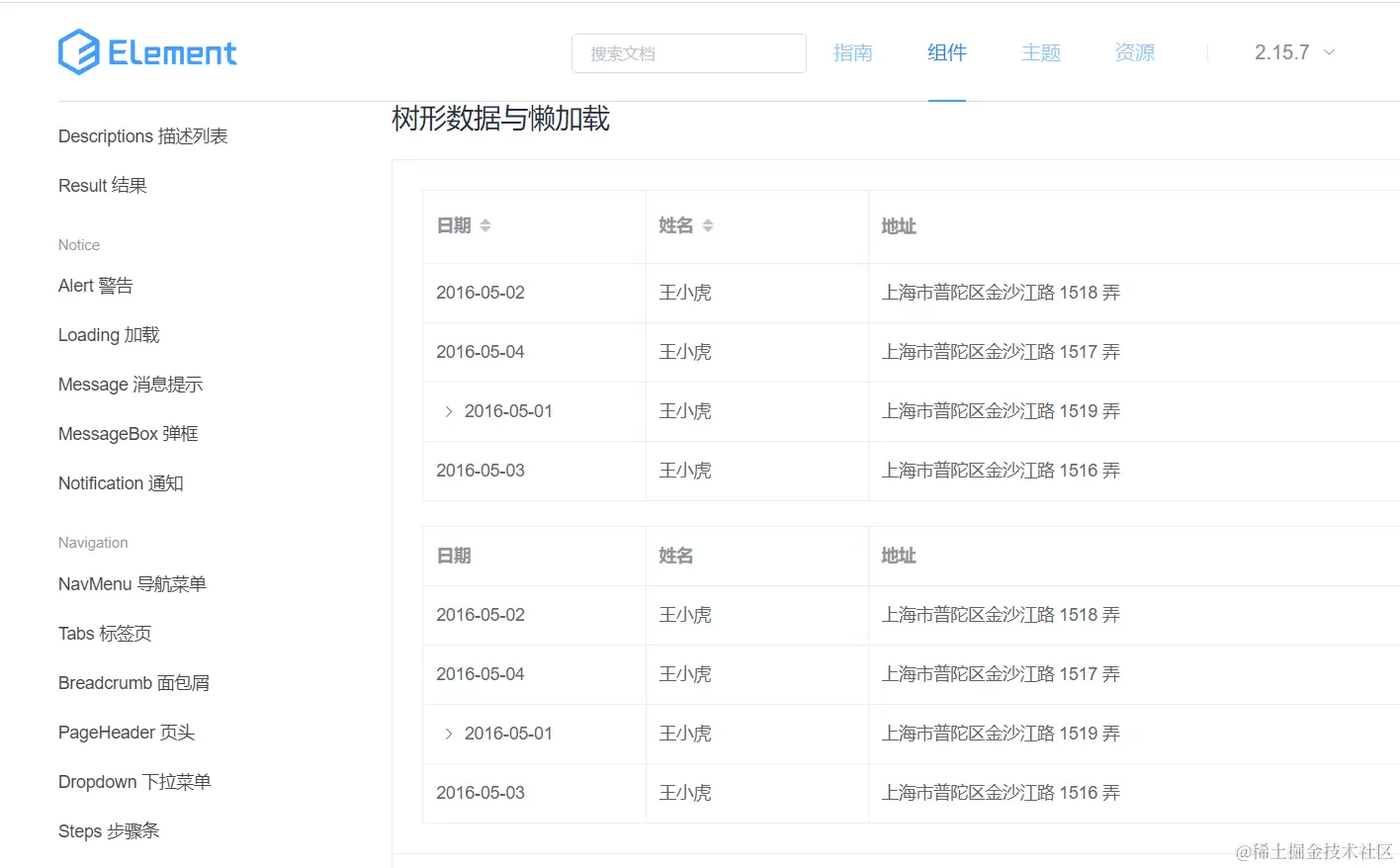Open Notification 通知 in the sidebar

[x=121, y=483]
